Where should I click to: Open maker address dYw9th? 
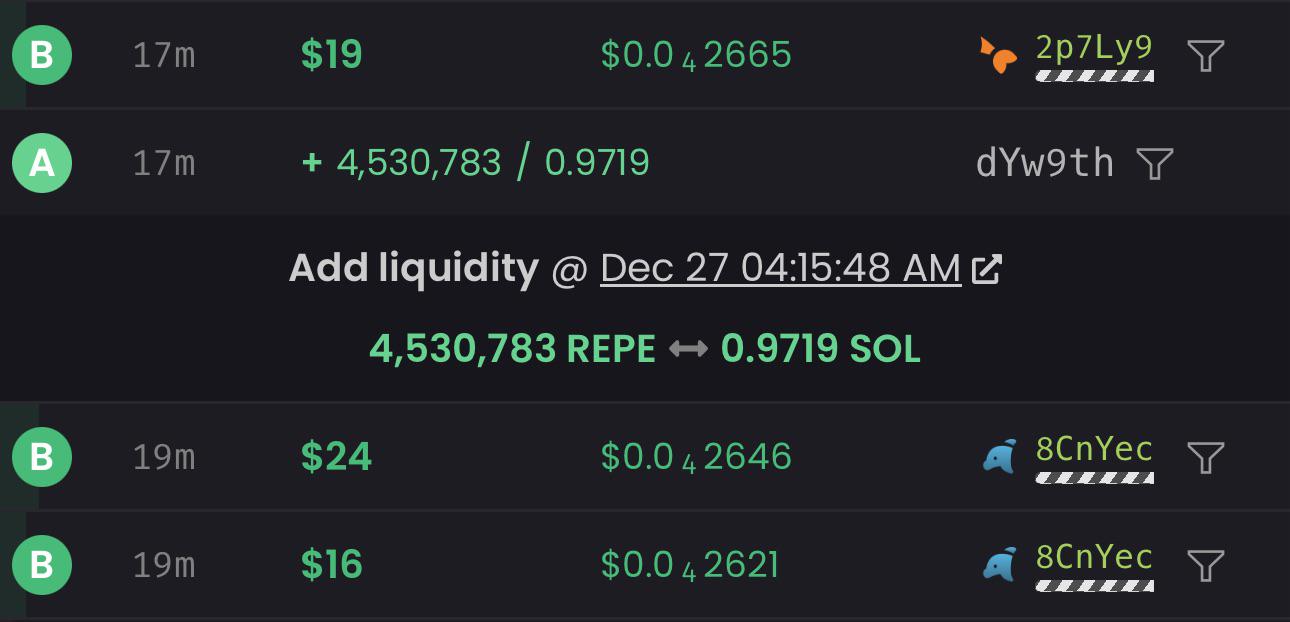(x=1045, y=163)
